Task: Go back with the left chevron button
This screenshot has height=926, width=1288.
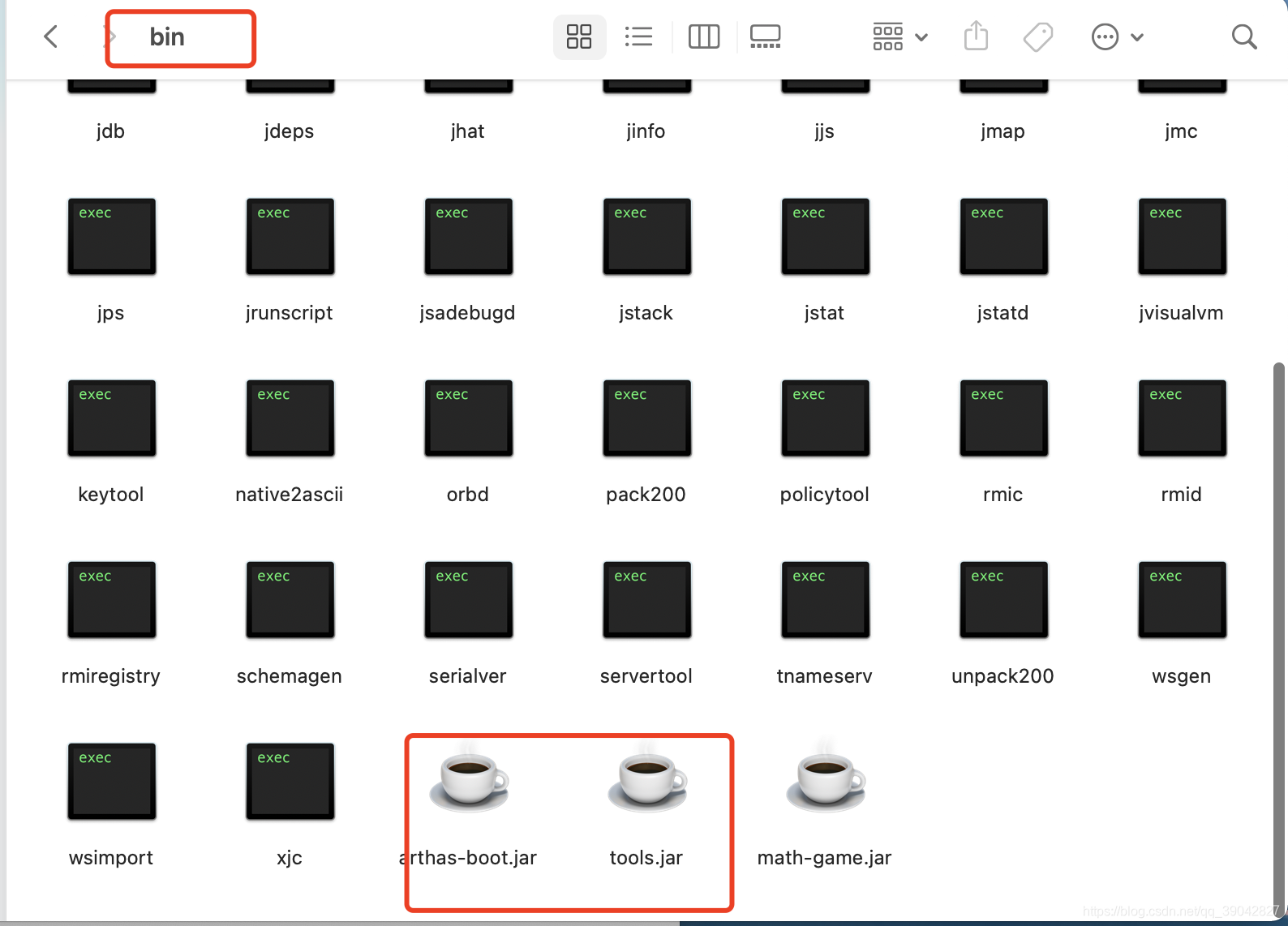Action: (50, 36)
